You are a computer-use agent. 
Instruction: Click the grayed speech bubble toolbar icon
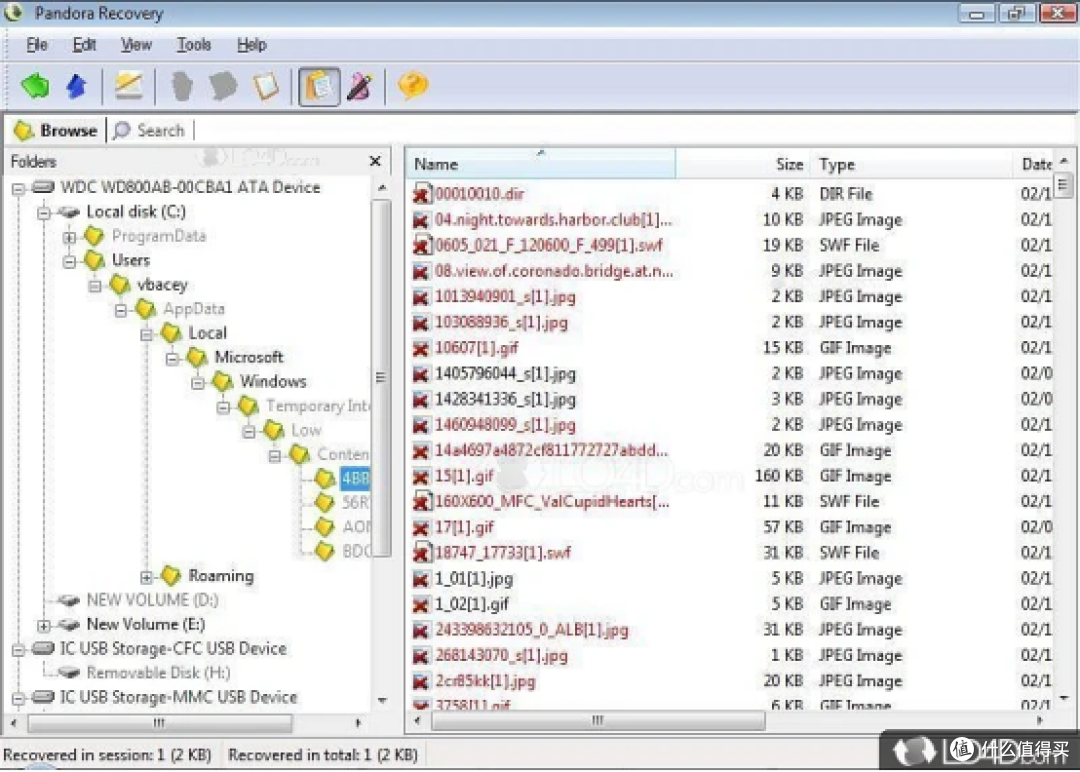pyautogui.click(x=223, y=86)
